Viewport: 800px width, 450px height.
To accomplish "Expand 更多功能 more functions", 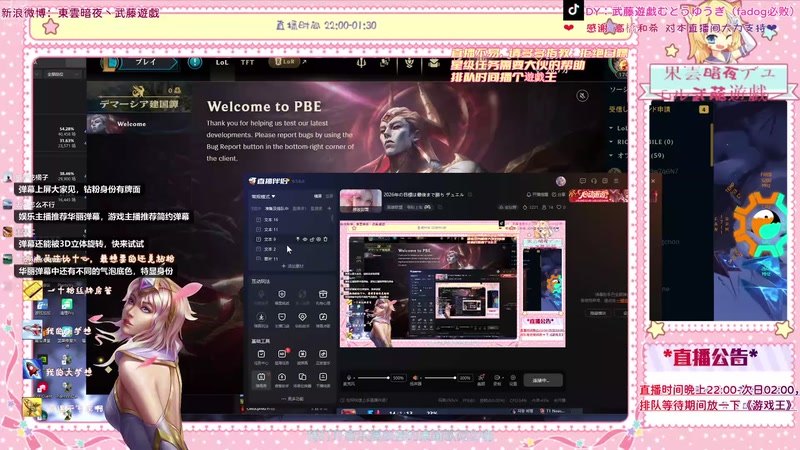I will coord(292,398).
